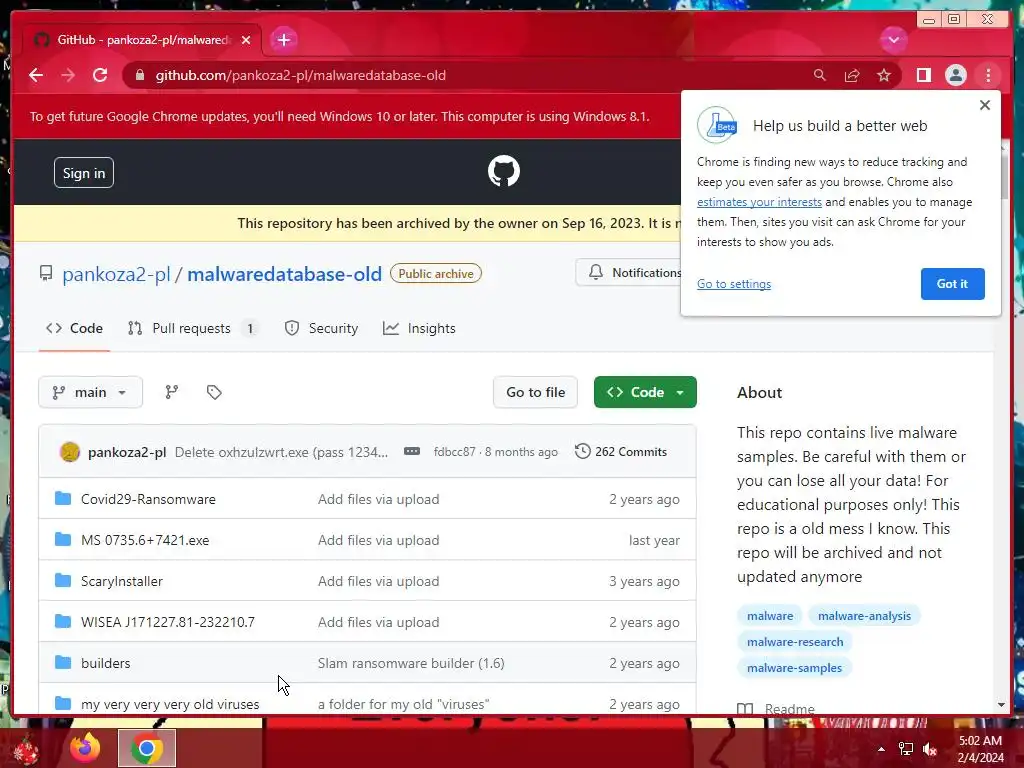This screenshot has height=768, width=1024.
Task: Bookmark this page with star icon
Action: click(x=884, y=75)
